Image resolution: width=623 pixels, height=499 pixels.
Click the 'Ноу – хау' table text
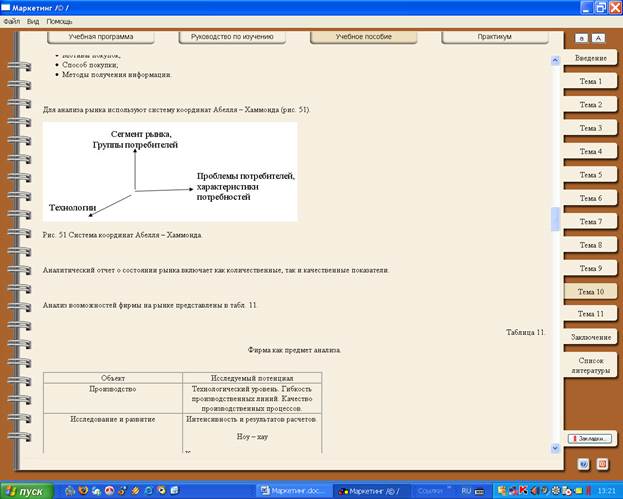(252, 437)
